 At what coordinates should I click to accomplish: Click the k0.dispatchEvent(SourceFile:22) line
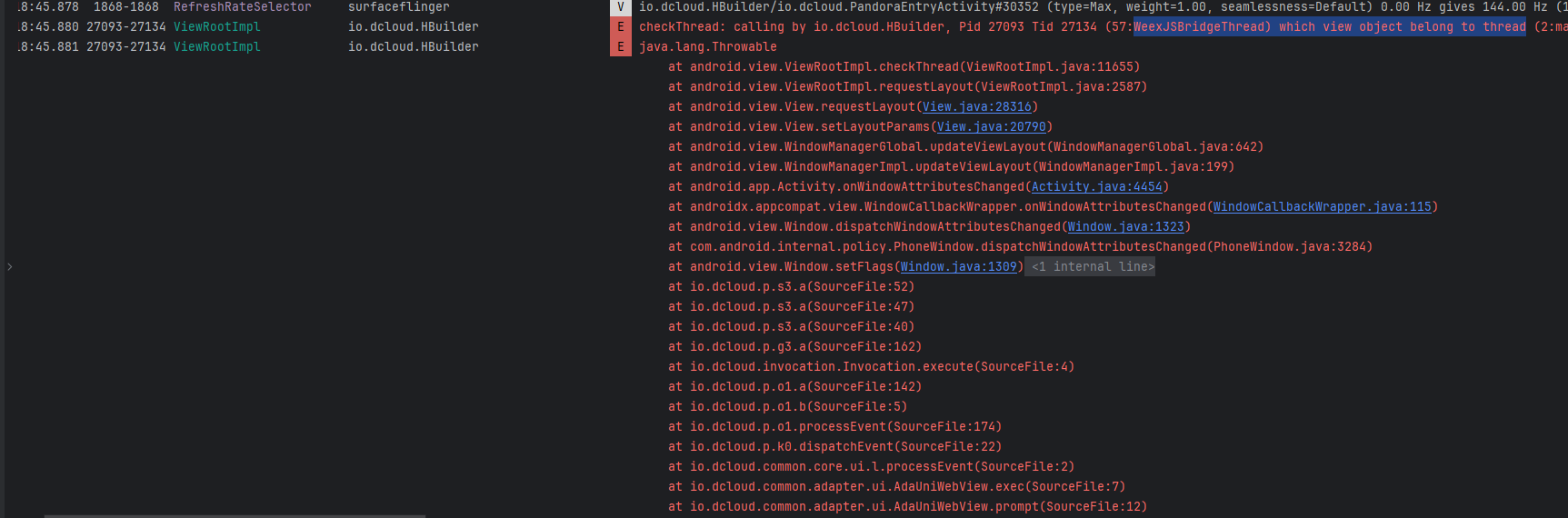point(835,447)
